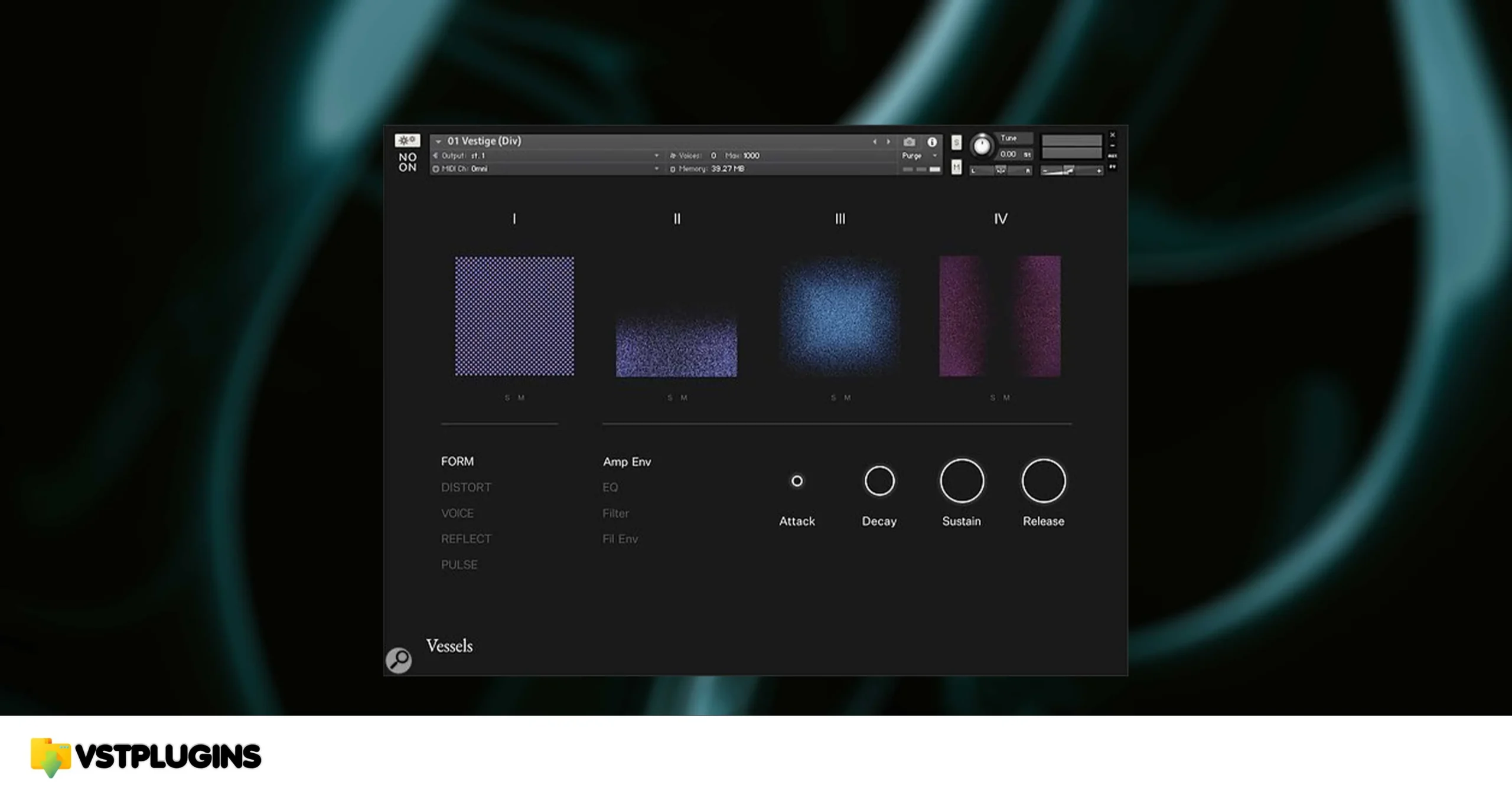
Task: Drag the Attack knob to adjust envelope
Action: pyautogui.click(x=797, y=481)
